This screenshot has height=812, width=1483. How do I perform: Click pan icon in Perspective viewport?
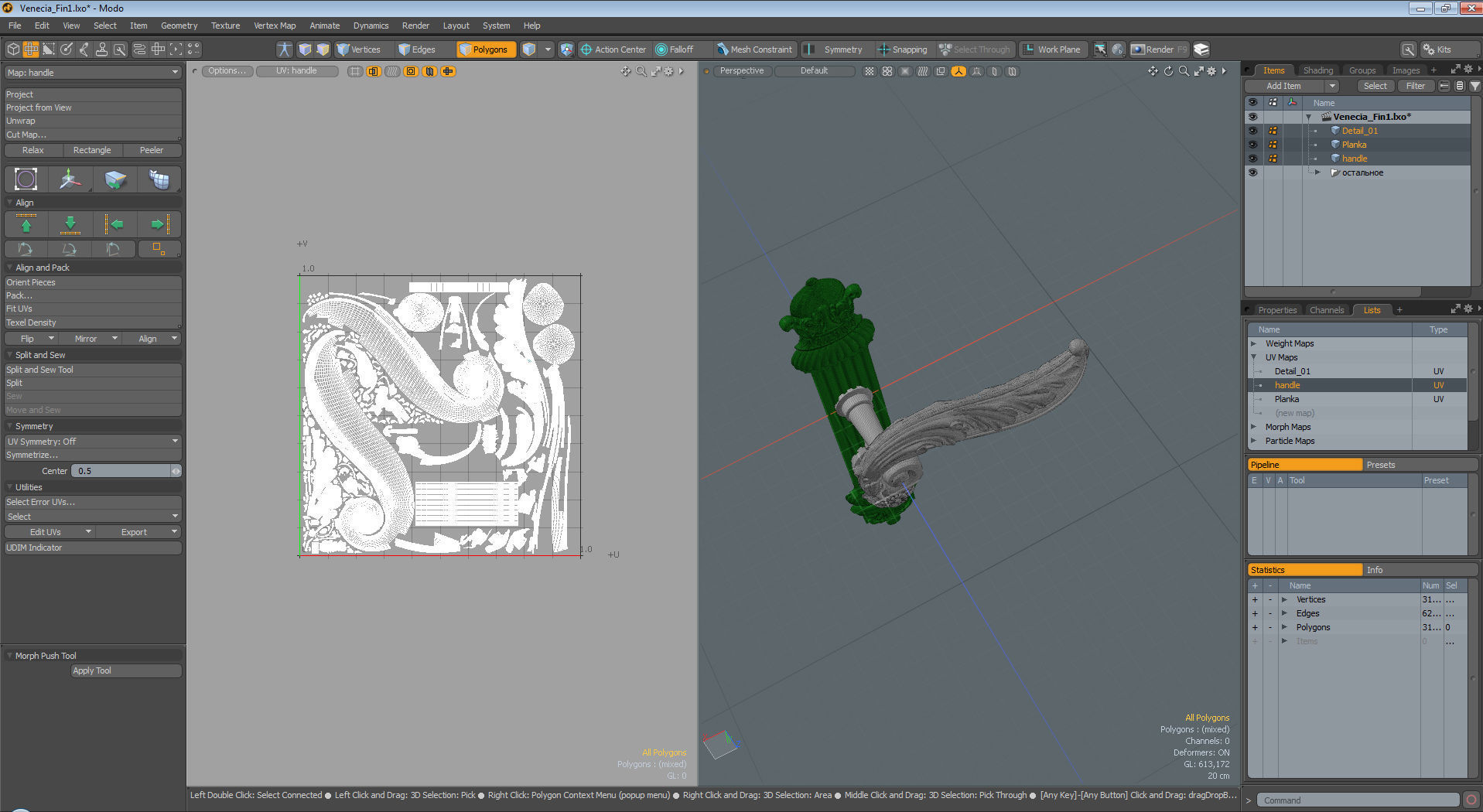(1153, 71)
